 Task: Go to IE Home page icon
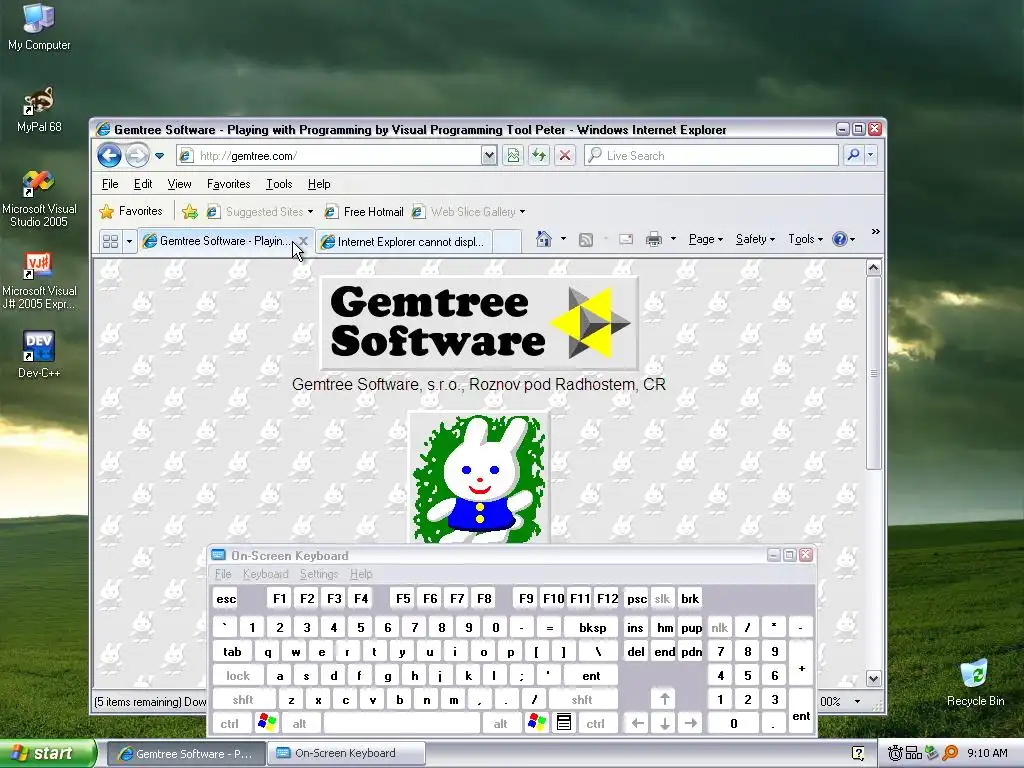pos(543,239)
